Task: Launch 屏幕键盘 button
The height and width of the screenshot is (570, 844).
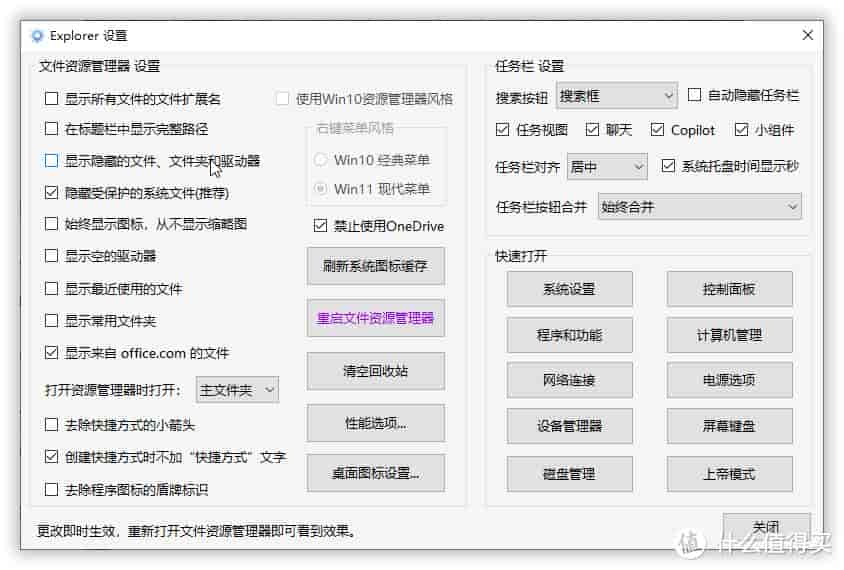Action: (729, 426)
